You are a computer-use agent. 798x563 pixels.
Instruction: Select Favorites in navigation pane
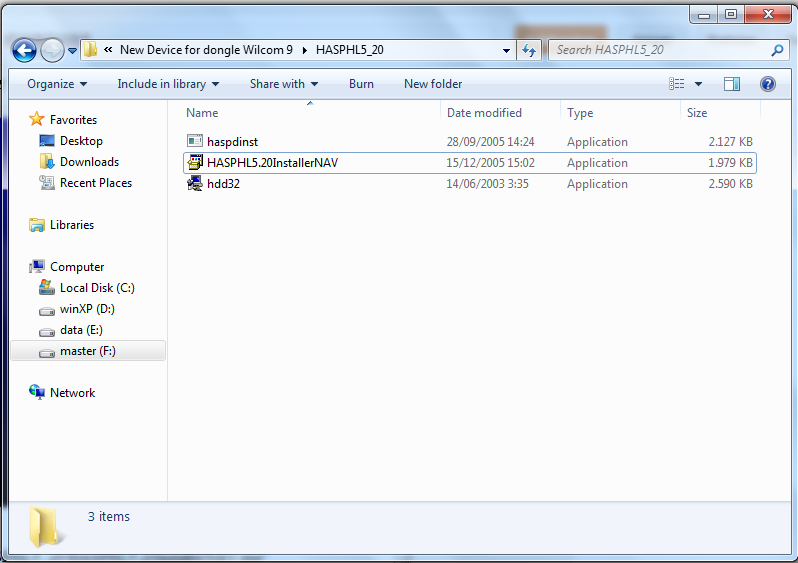pos(73,120)
